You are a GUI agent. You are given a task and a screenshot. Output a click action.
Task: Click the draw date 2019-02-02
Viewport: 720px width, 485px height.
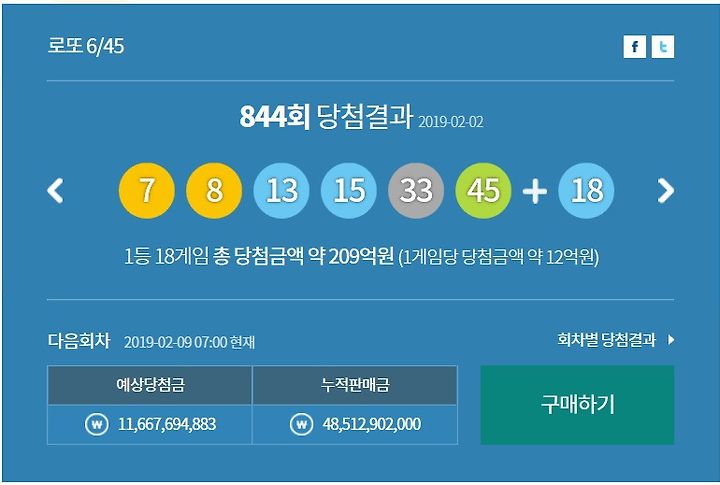(x=450, y=122)
